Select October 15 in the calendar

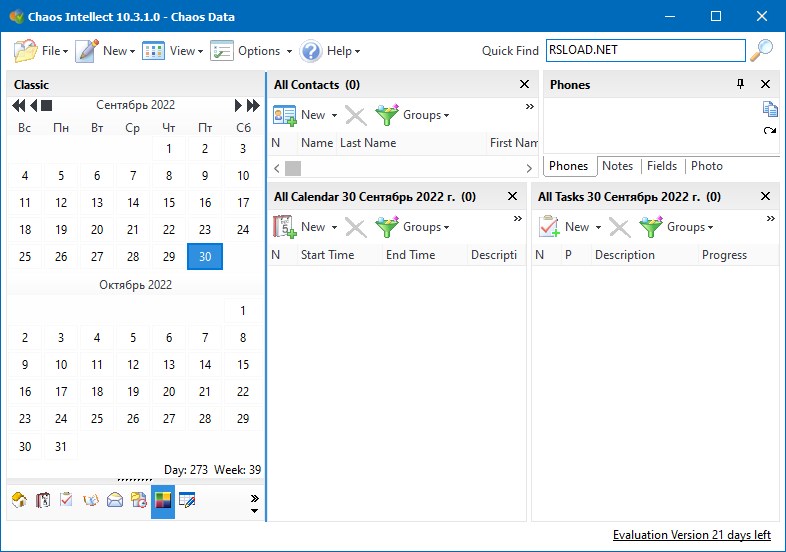tap(243, 365)
